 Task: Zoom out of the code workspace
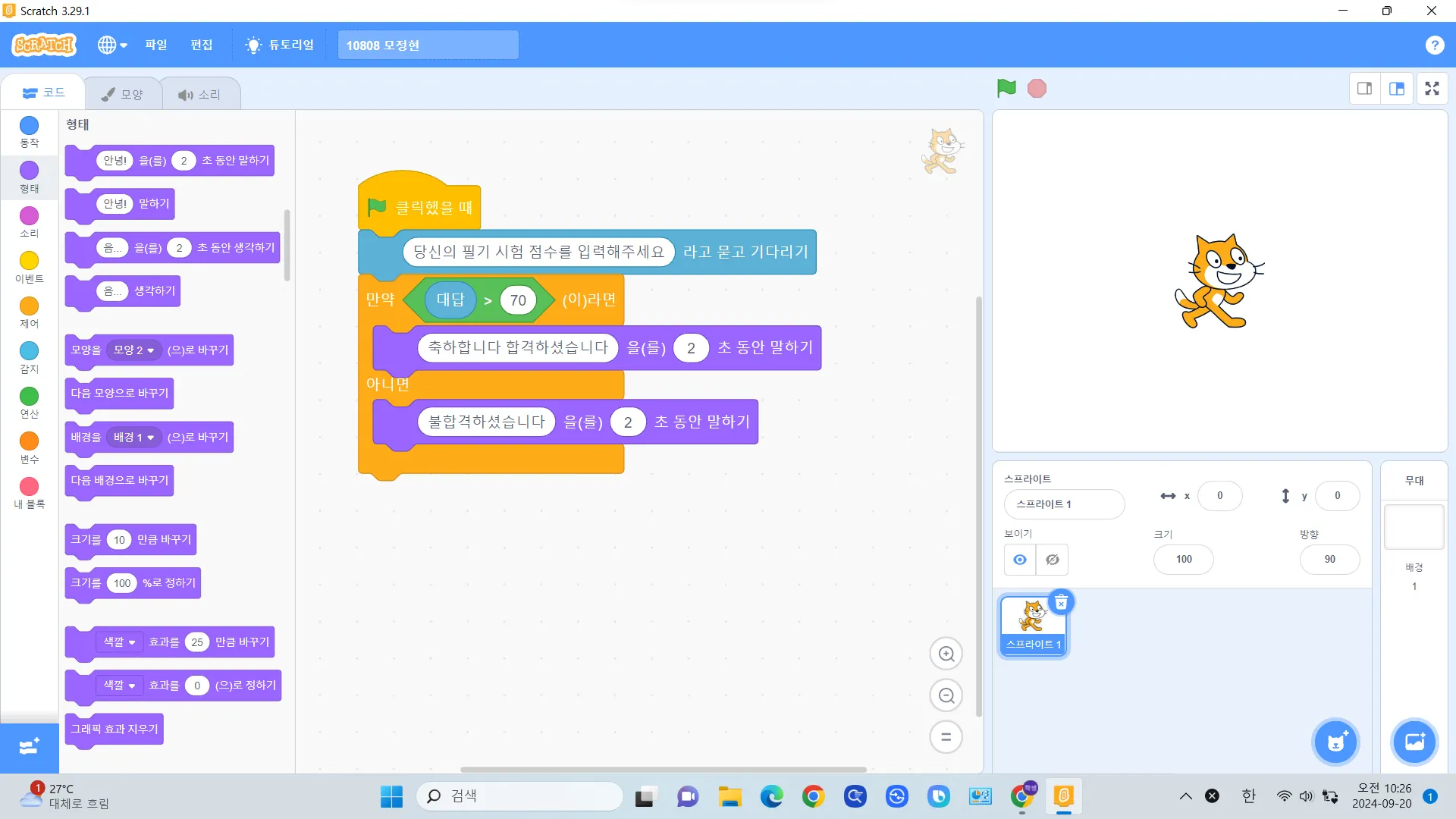click(x=946, y=695)
